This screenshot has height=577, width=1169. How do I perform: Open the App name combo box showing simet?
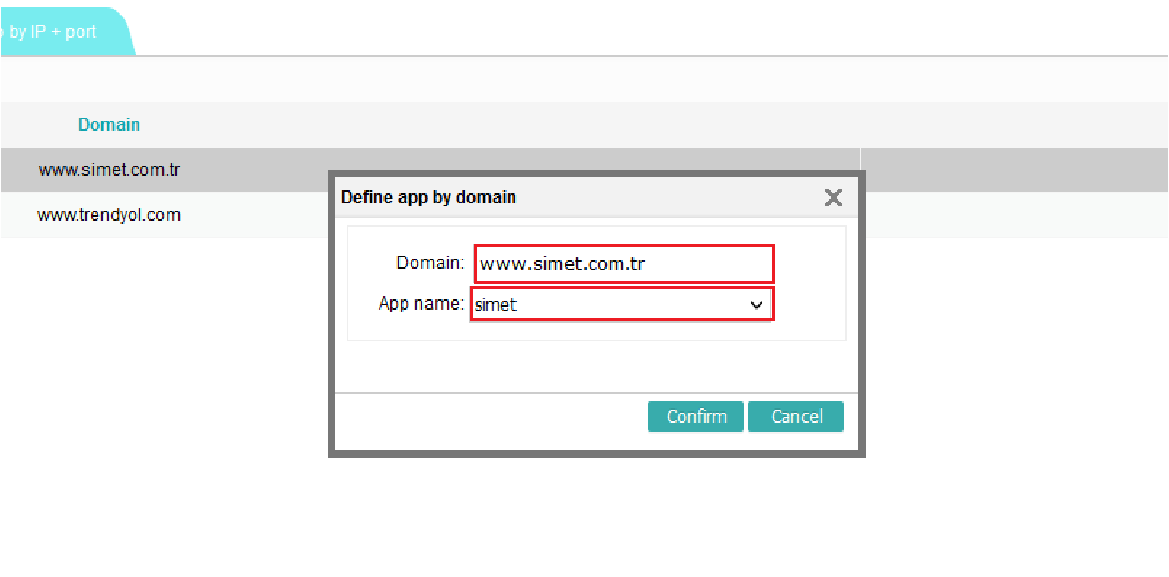pos(610,305)
